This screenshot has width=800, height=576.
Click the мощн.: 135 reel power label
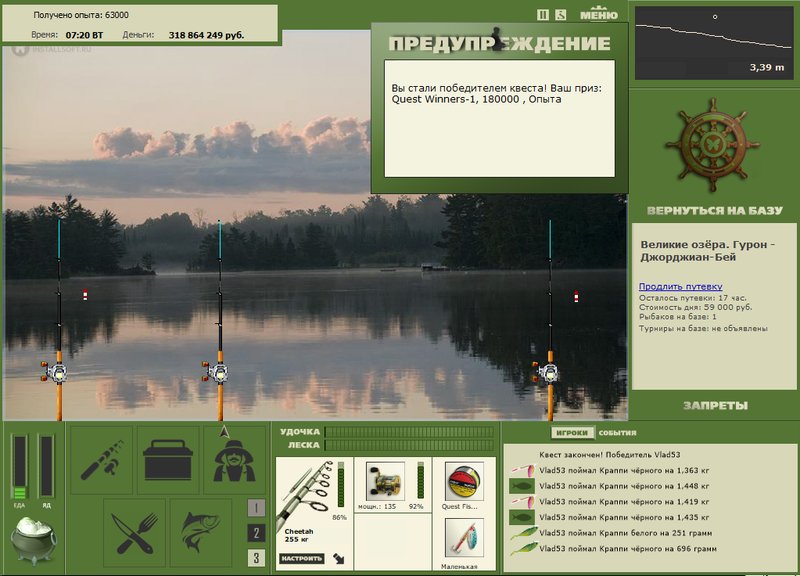pyautogui.click(x=377, y=507)
